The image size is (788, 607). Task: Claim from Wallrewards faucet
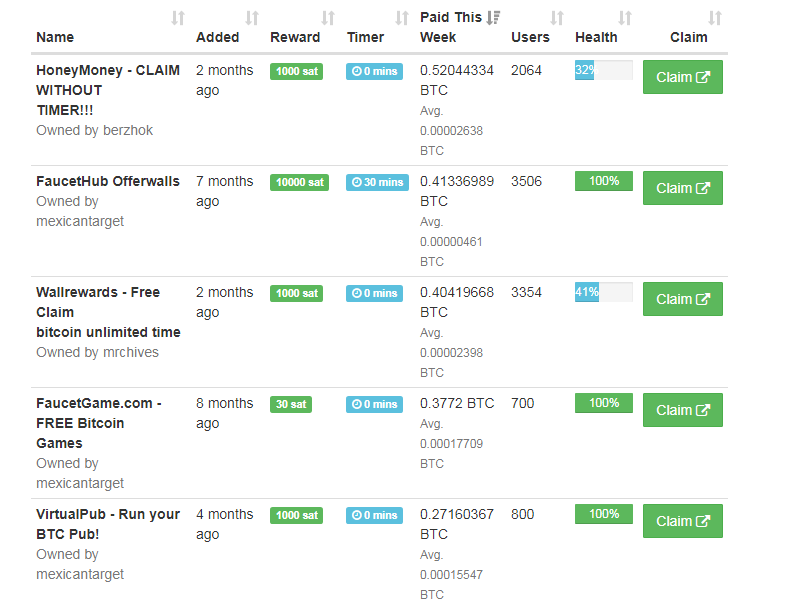tap(682, 299)
